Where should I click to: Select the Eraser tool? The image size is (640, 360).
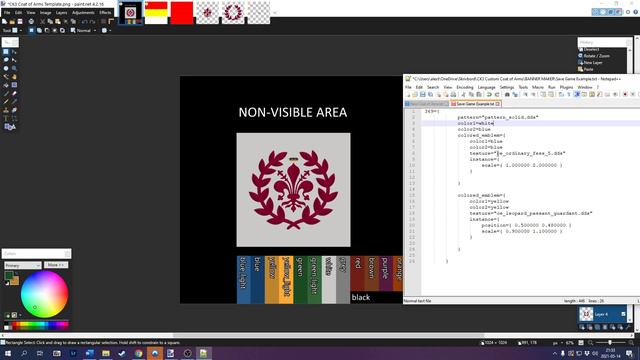click(x=14, y=93)
